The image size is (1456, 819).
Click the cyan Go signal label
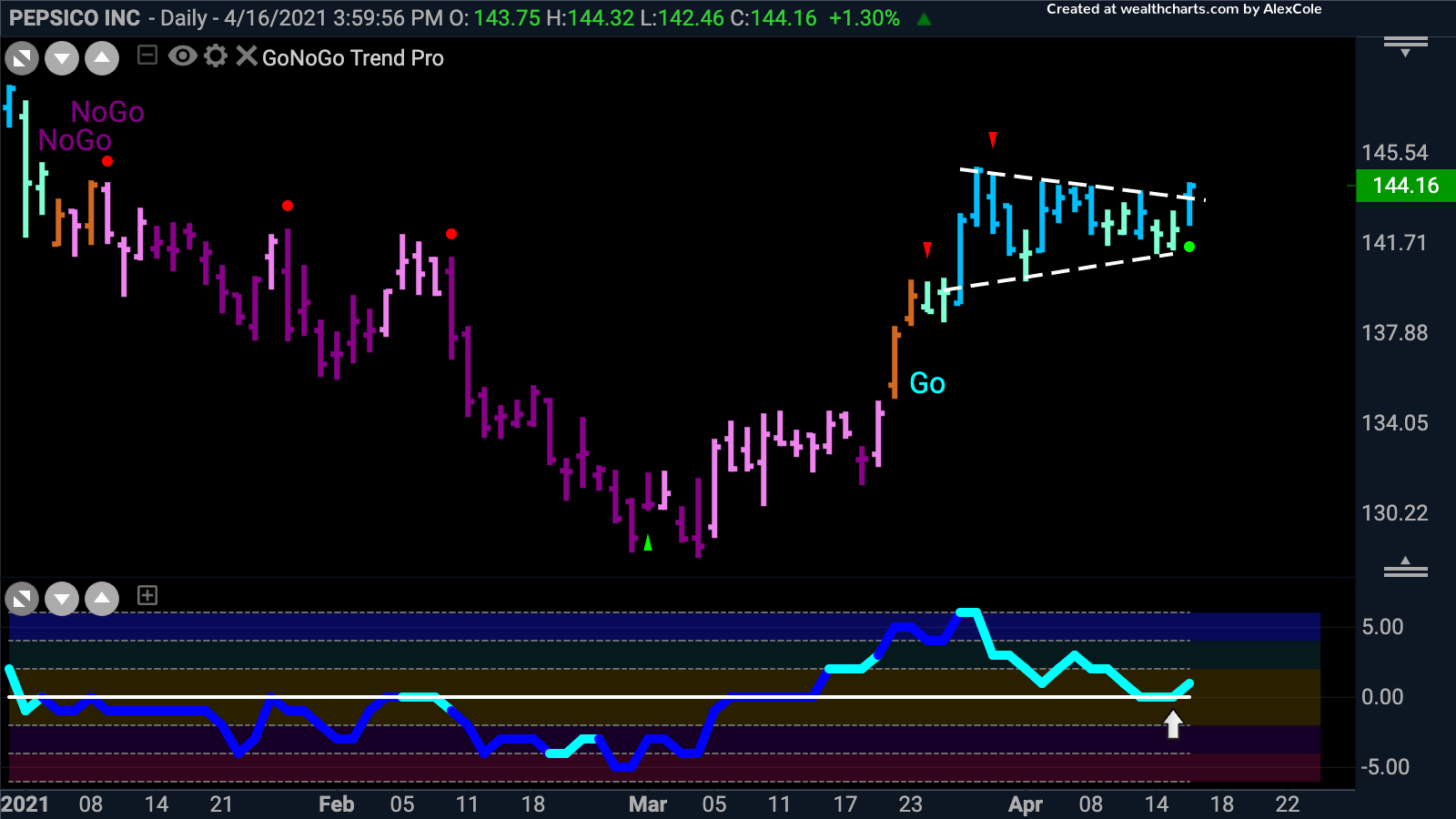tap(927, 383)
